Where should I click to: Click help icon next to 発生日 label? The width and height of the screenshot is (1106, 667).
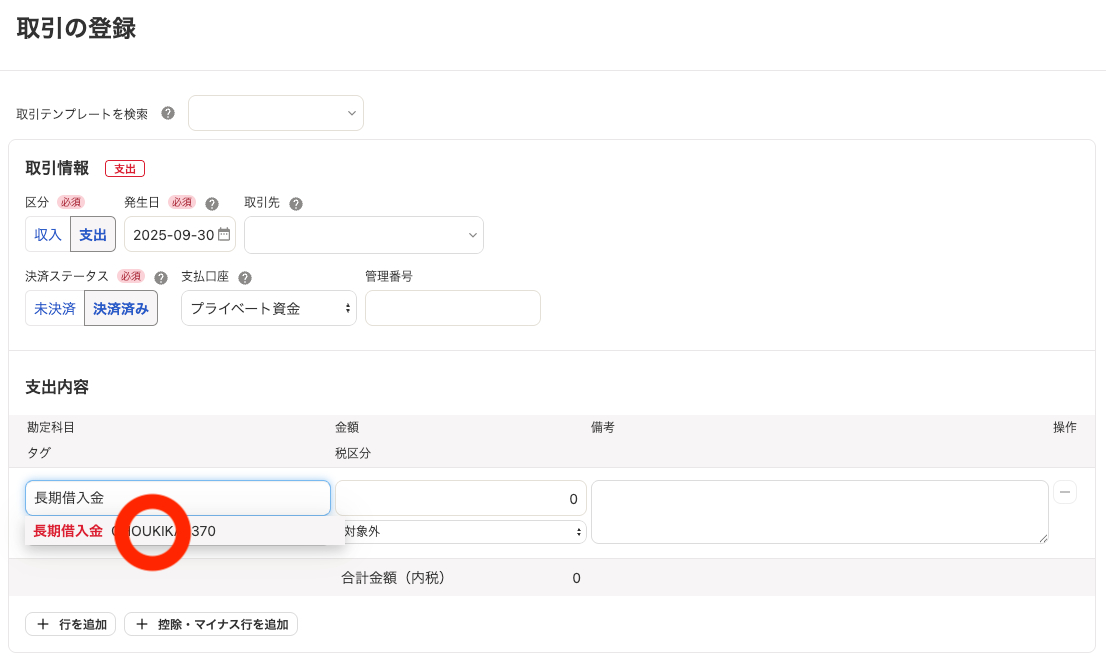[212, 203]
